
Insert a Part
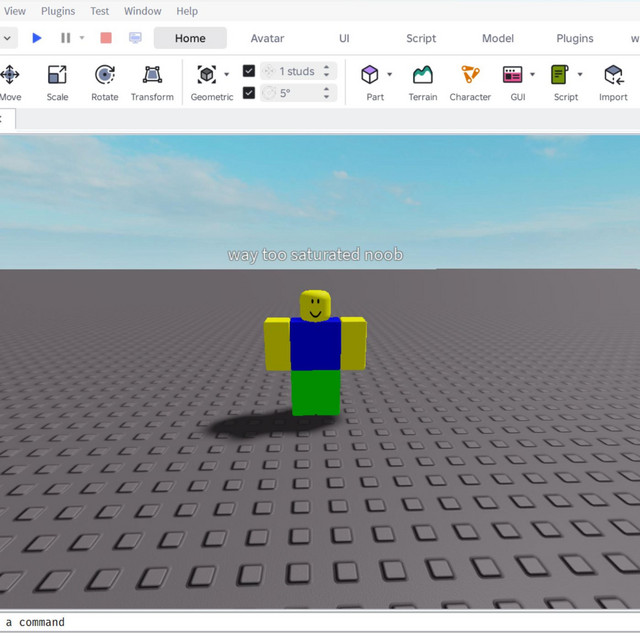coord(370,75)
